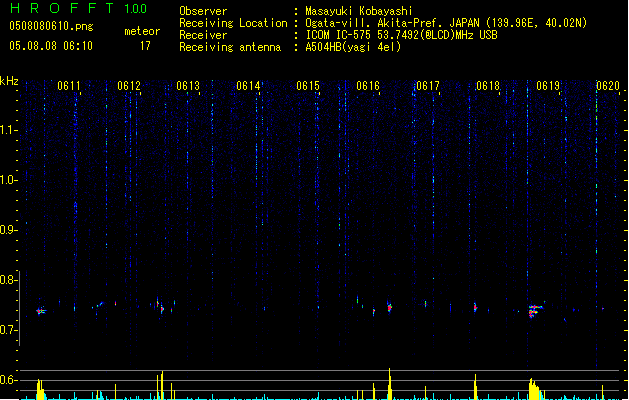
Task: Click the 0619 time marker
Action: coord(548,86)
